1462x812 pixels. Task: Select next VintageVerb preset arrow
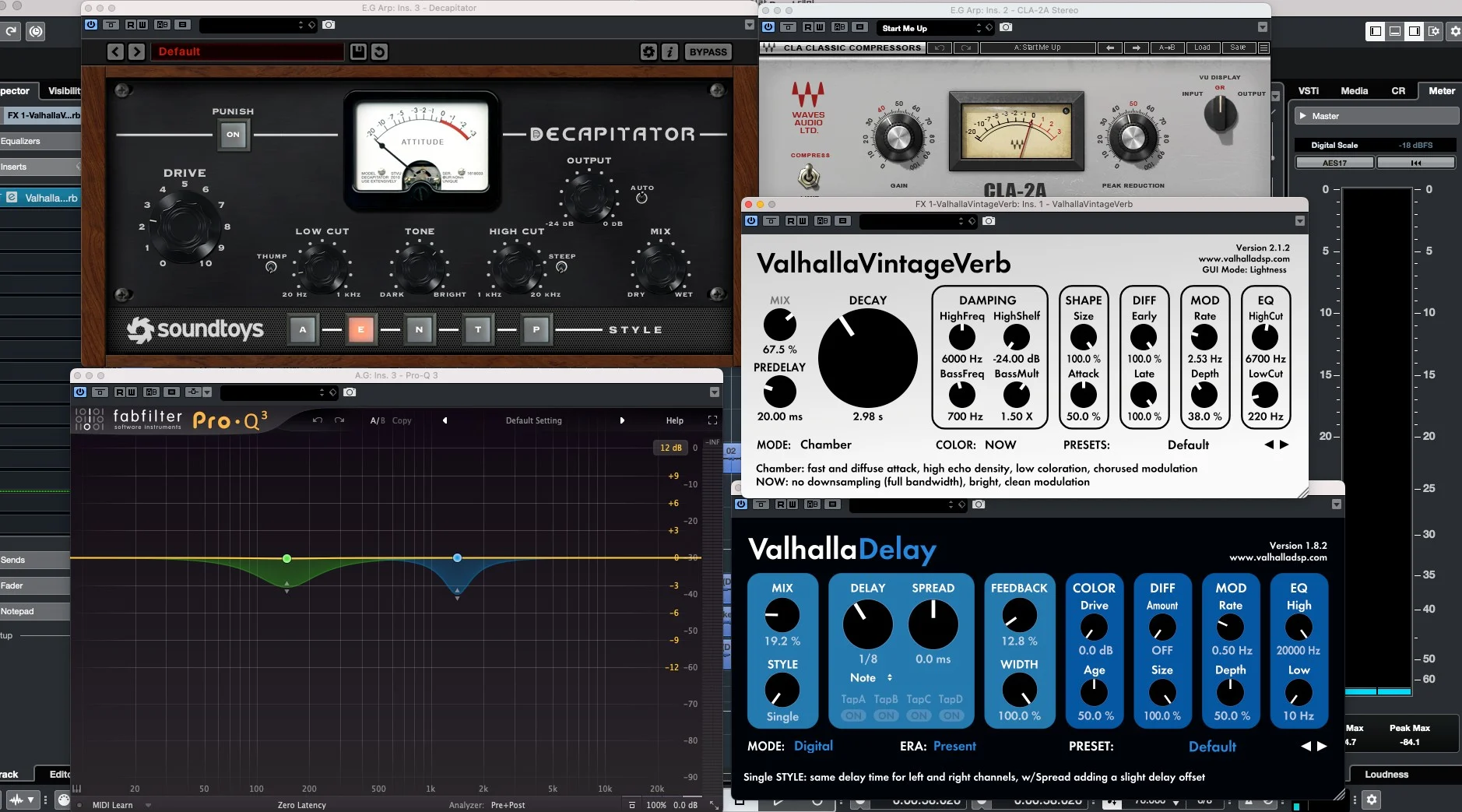(1285, 445)
